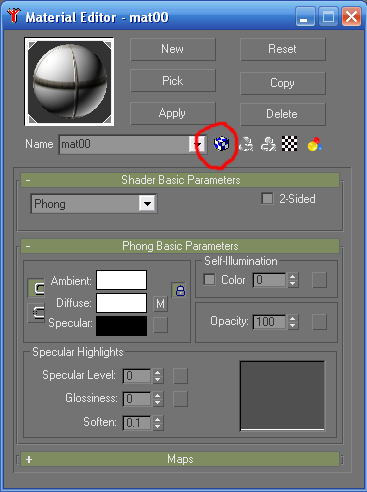Click the ambient-diffuse lock icon
The height and width of the screenshot is (492, 367).
pos(180,290)
